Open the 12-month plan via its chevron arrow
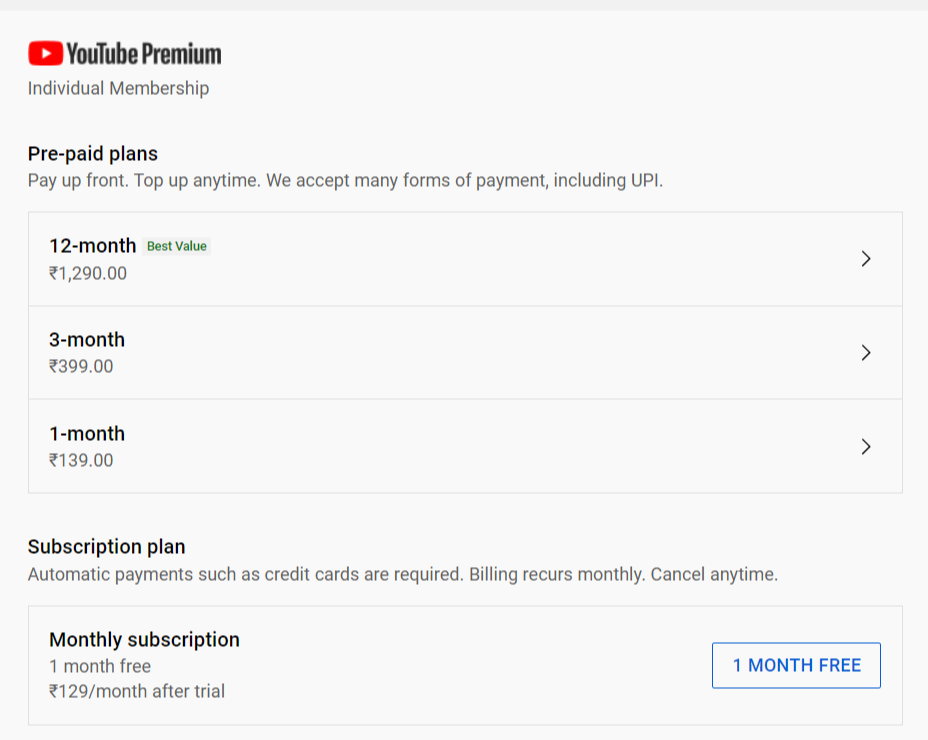 point(866,259)
